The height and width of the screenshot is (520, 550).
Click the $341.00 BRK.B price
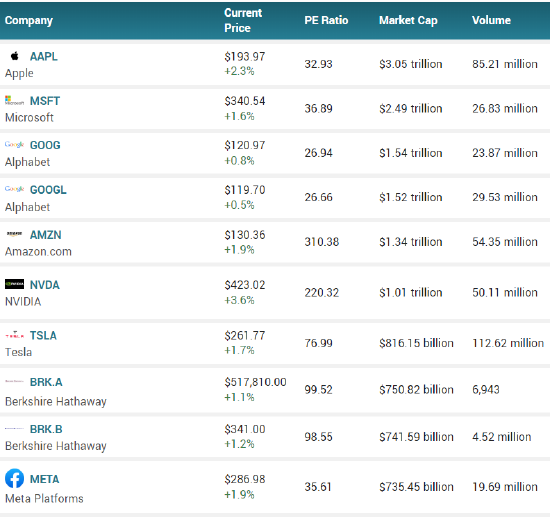point(245,429)
